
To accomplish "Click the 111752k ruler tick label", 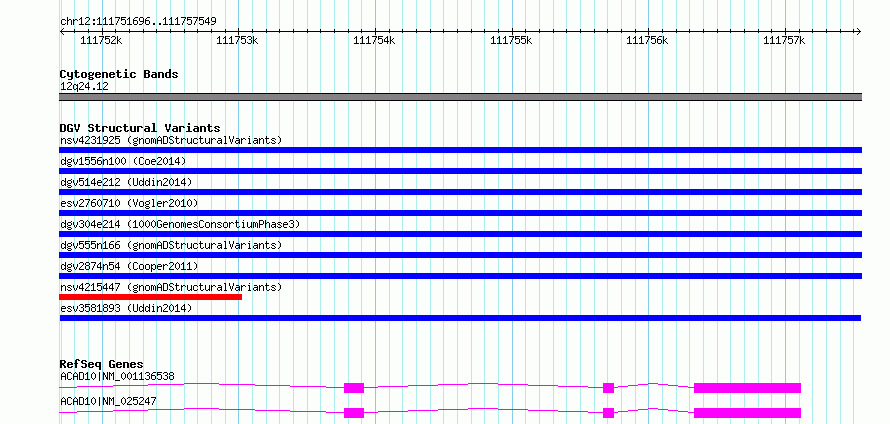I will click(x=101, y=40).
